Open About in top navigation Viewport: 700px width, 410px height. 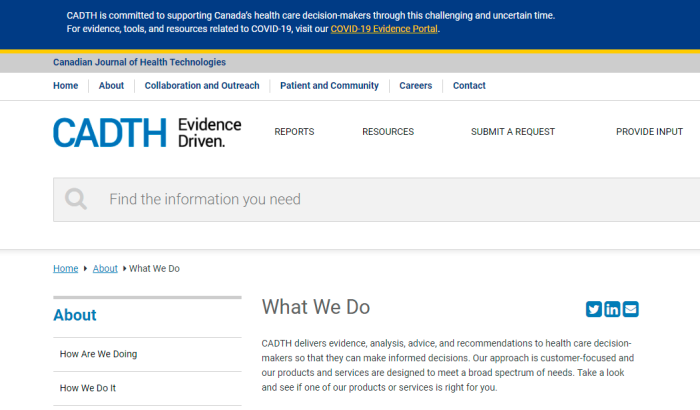click(111, 85)
